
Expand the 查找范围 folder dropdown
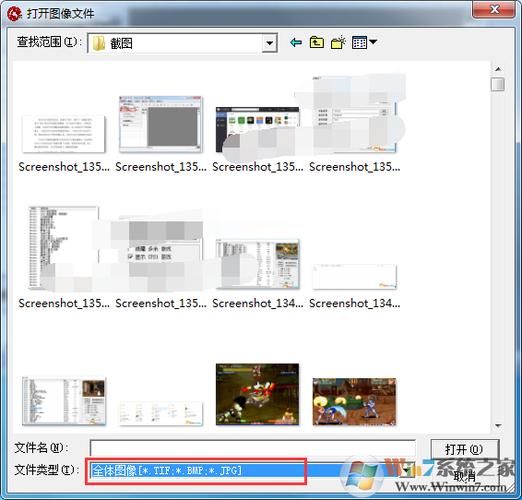(x=269, y=43)
